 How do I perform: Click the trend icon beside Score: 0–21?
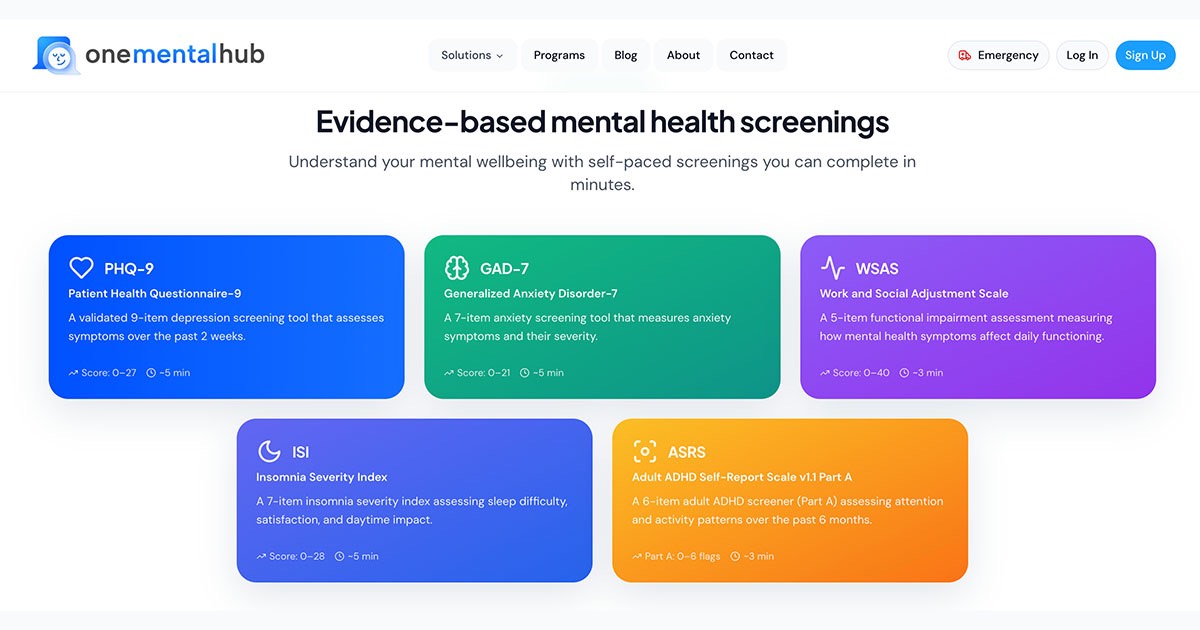point(449,373)
